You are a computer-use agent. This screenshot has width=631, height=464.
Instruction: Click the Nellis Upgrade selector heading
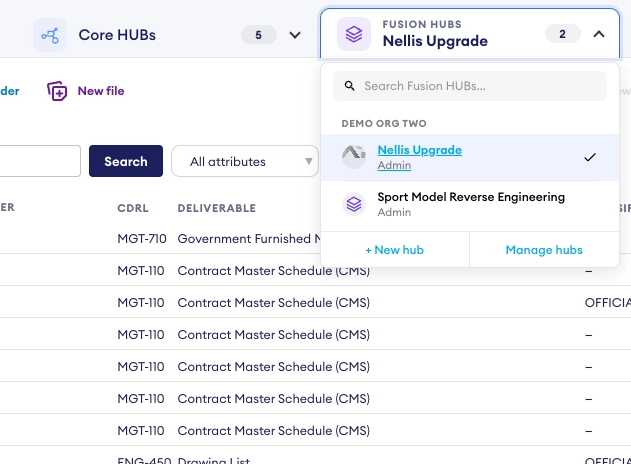tap(435, 41)
